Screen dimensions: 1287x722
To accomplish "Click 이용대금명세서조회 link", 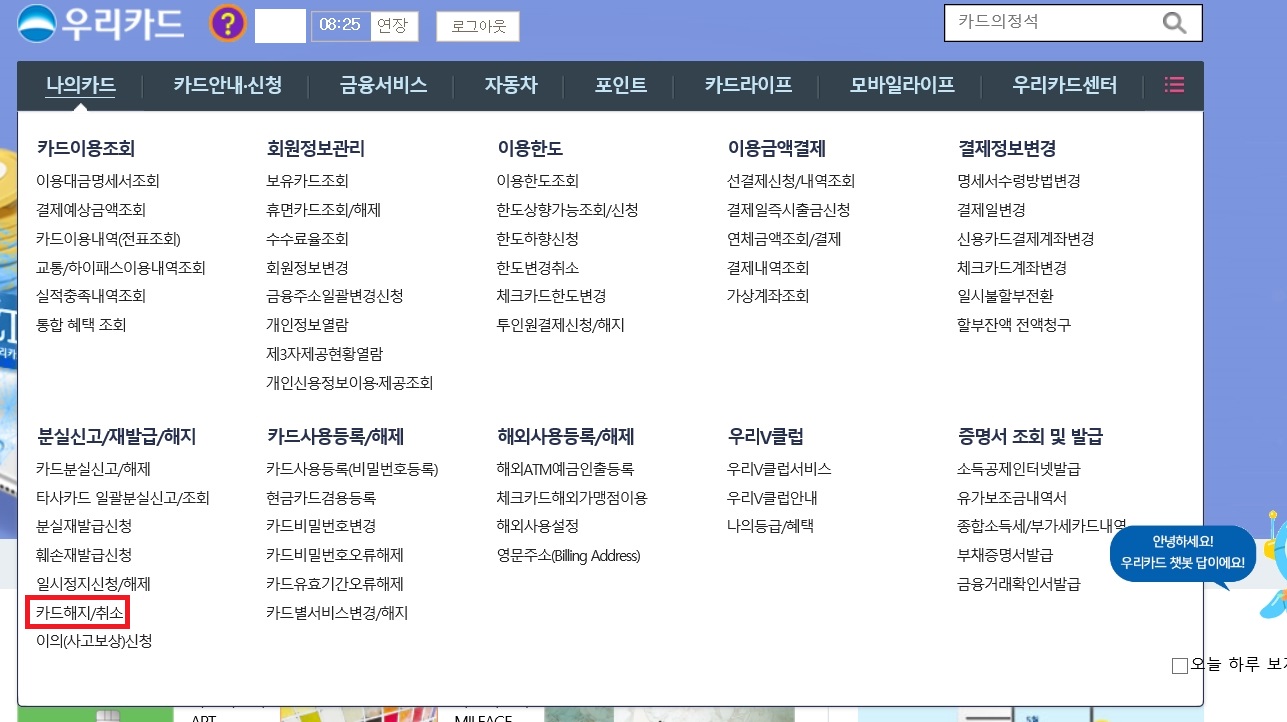I will point(98,181).
